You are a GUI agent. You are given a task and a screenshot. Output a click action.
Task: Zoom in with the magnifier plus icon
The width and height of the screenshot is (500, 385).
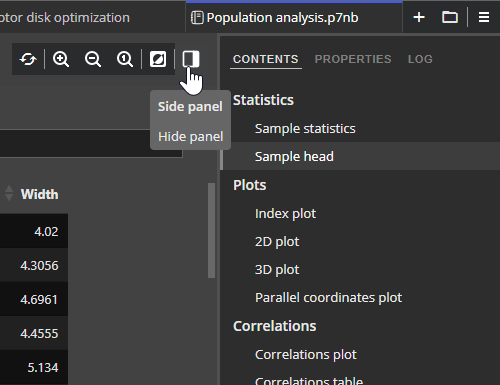click(x=61, y=59)
